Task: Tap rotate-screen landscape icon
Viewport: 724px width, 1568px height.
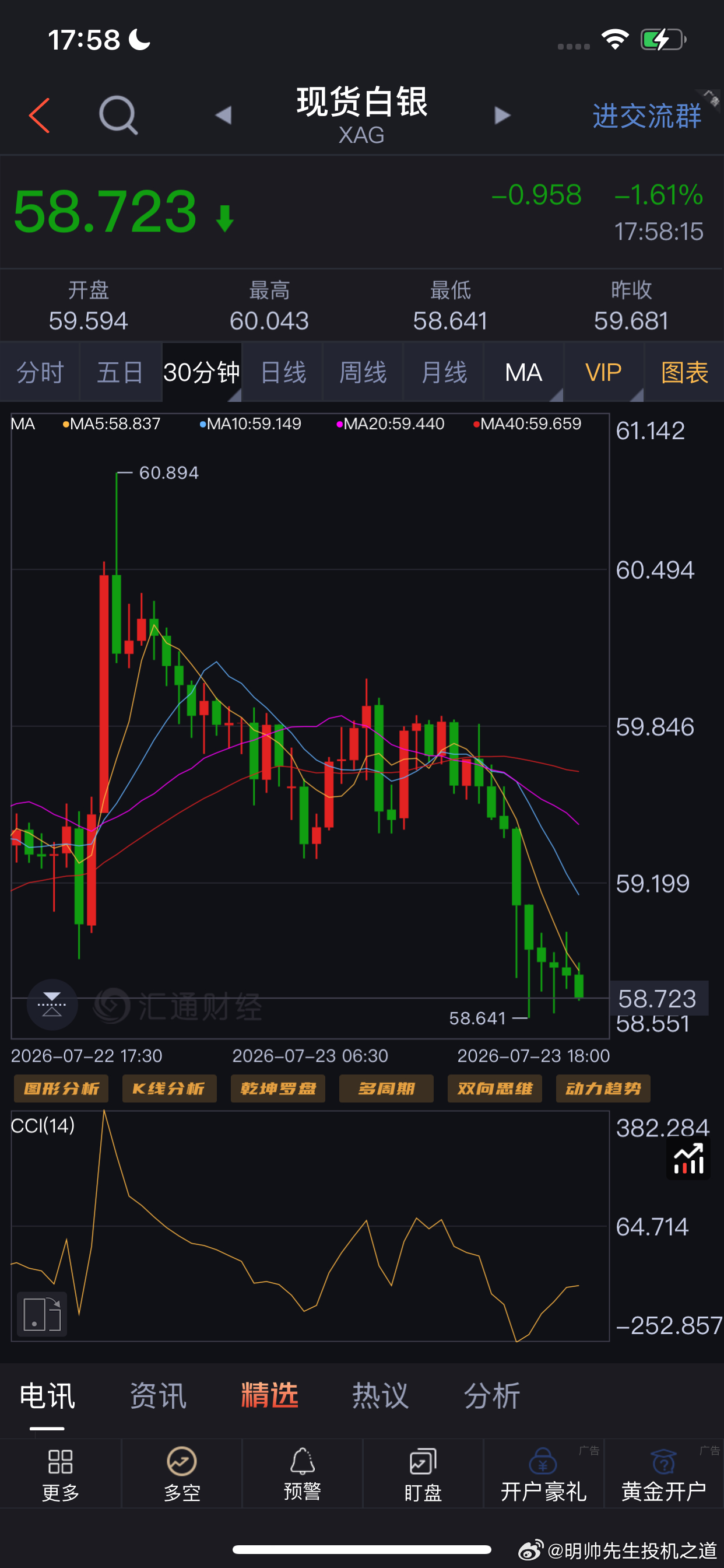Action: tap(42, 1314)
